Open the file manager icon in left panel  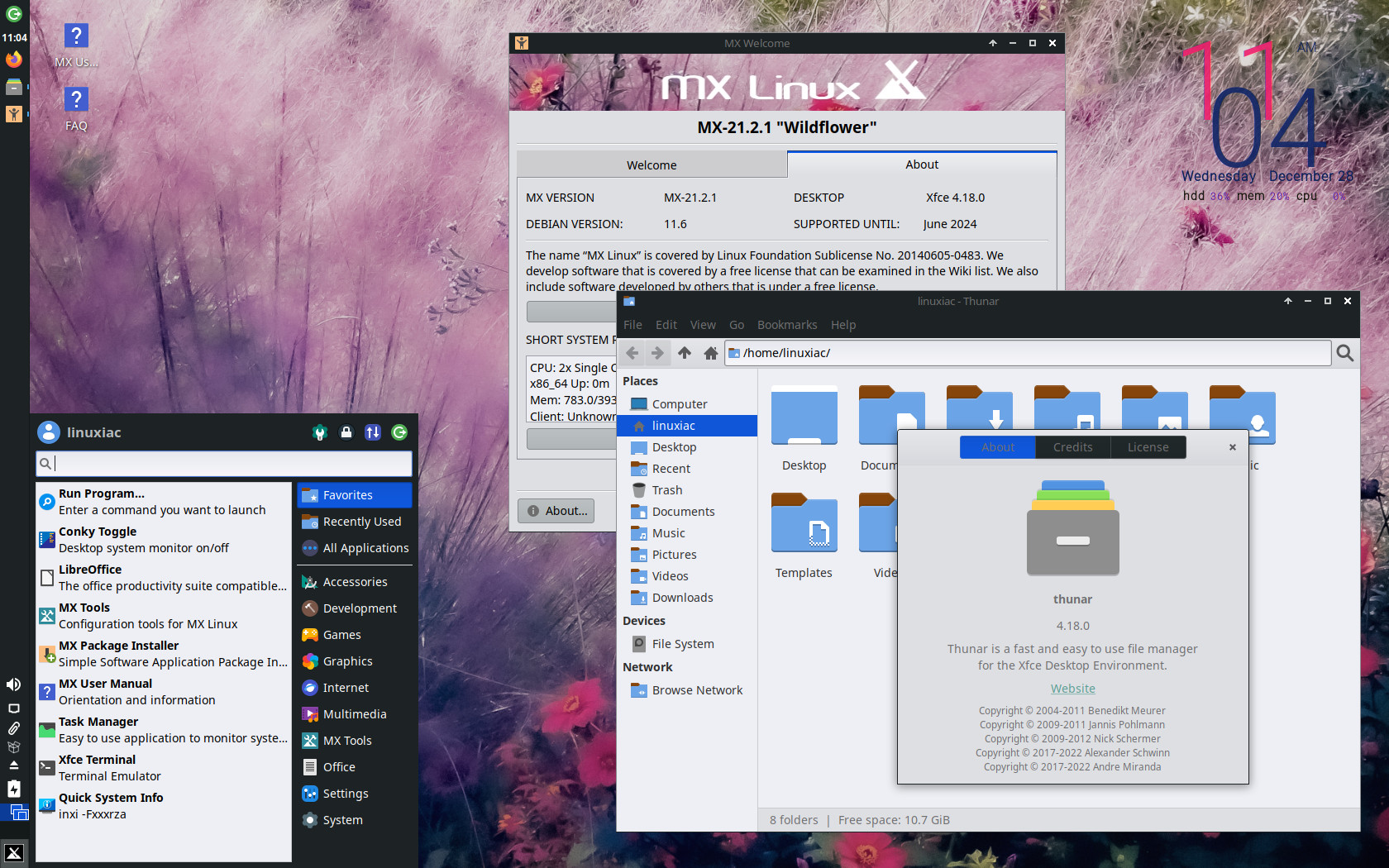(x=14, y=87)
